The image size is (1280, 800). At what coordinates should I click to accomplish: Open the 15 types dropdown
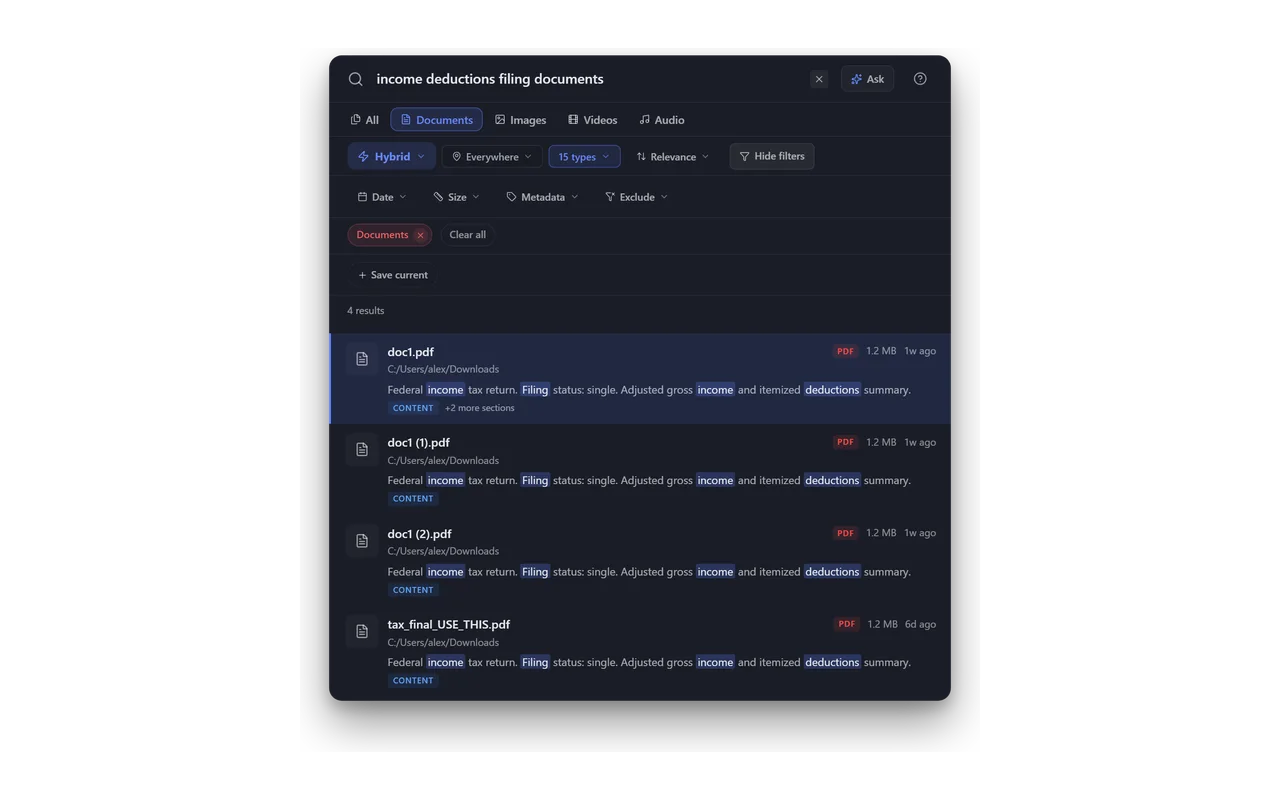pyautogui.click(x=584, y=156)
